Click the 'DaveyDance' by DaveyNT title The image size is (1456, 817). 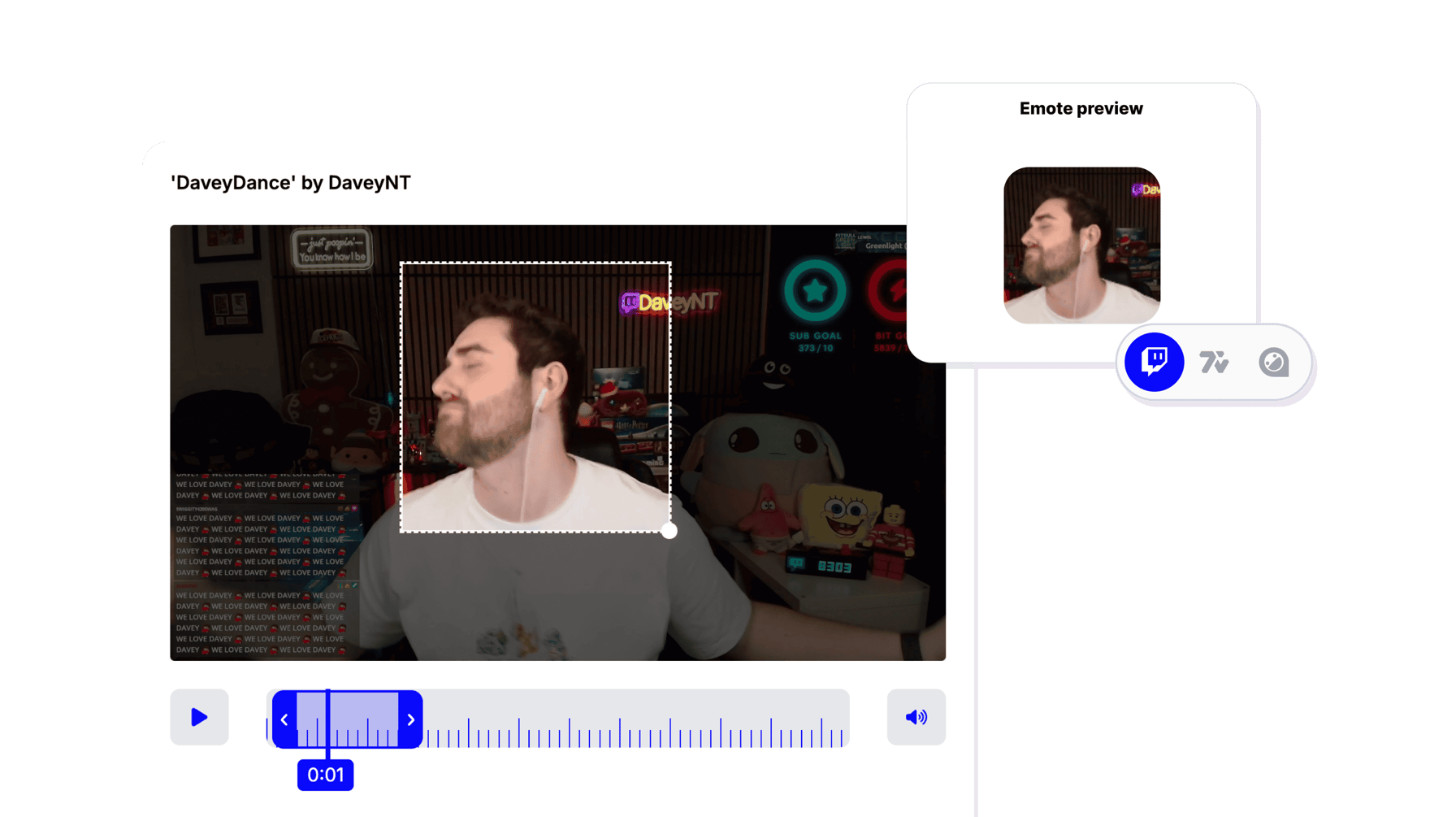click(290, 182)
